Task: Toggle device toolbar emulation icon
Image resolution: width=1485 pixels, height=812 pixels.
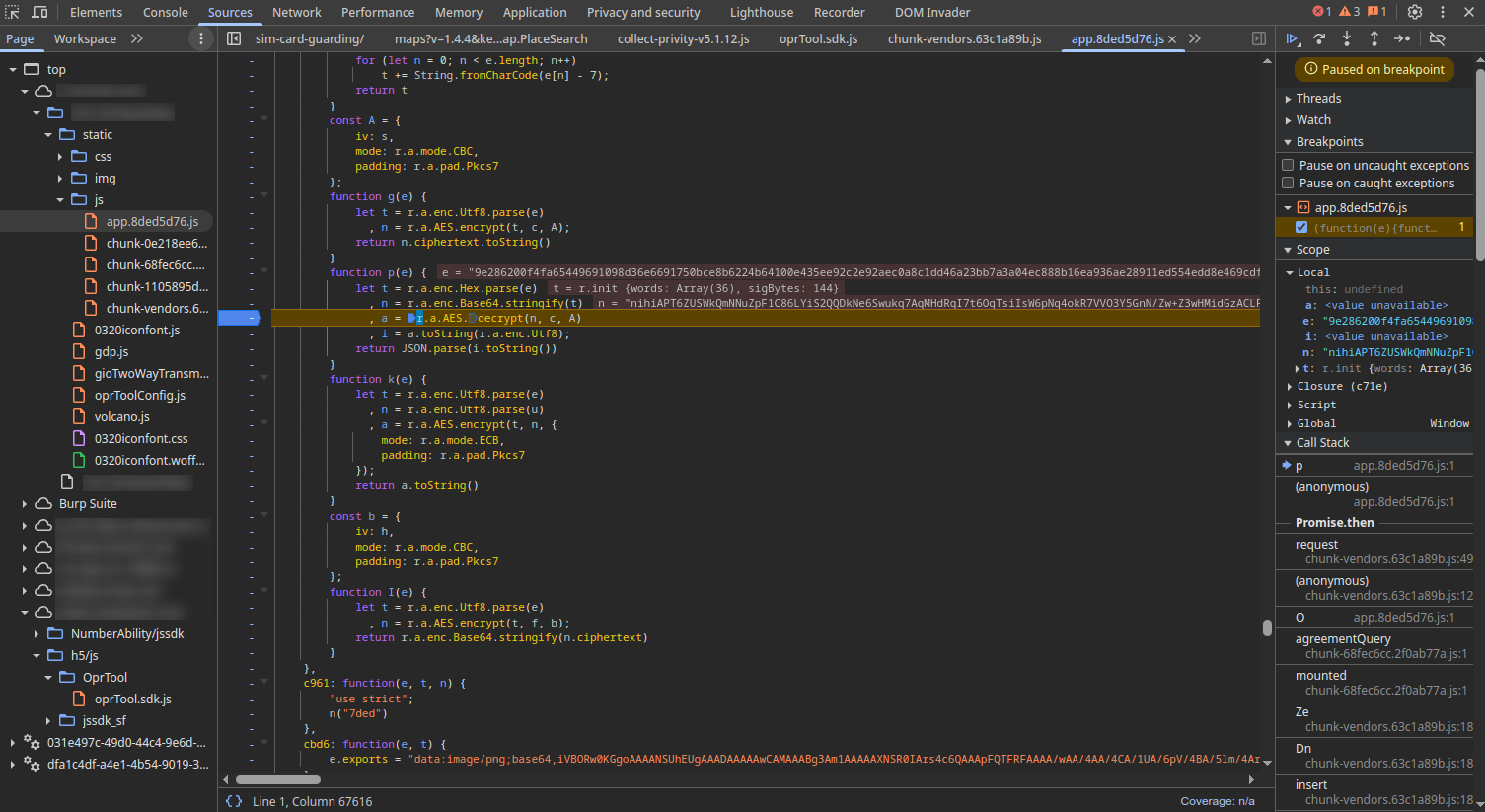Action: 39,12
